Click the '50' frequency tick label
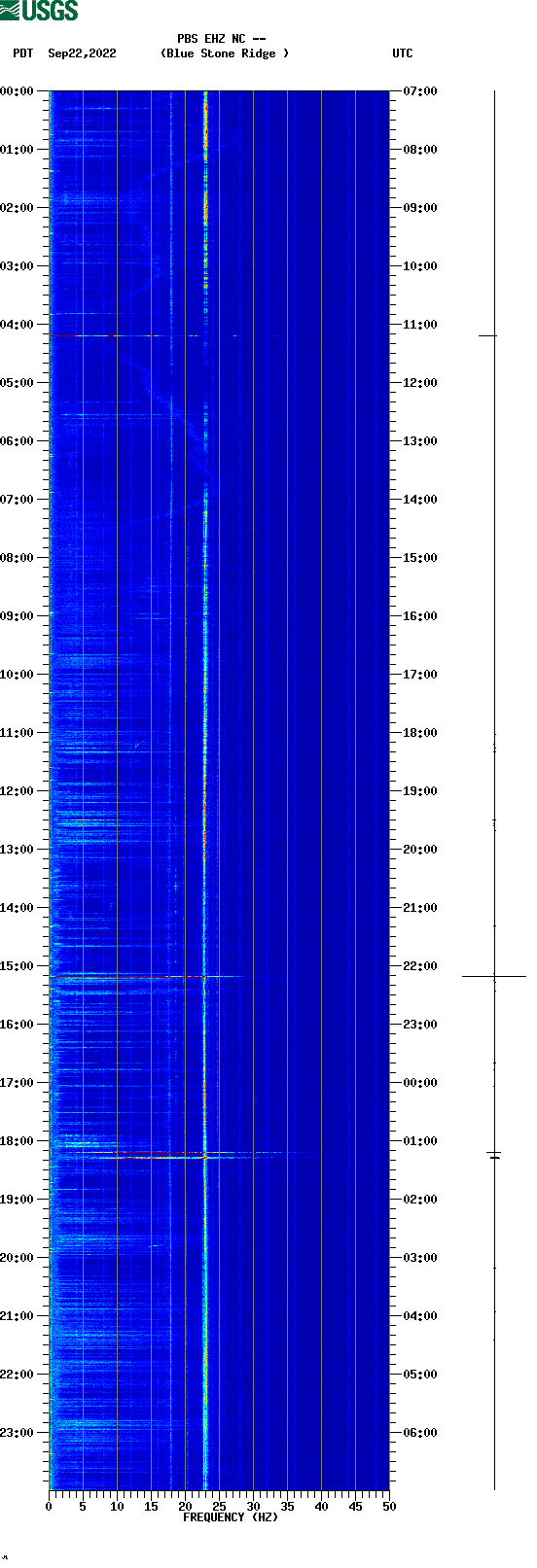Image resolution: width=537 pixels, height=1568 pixels. point(389,1507)
